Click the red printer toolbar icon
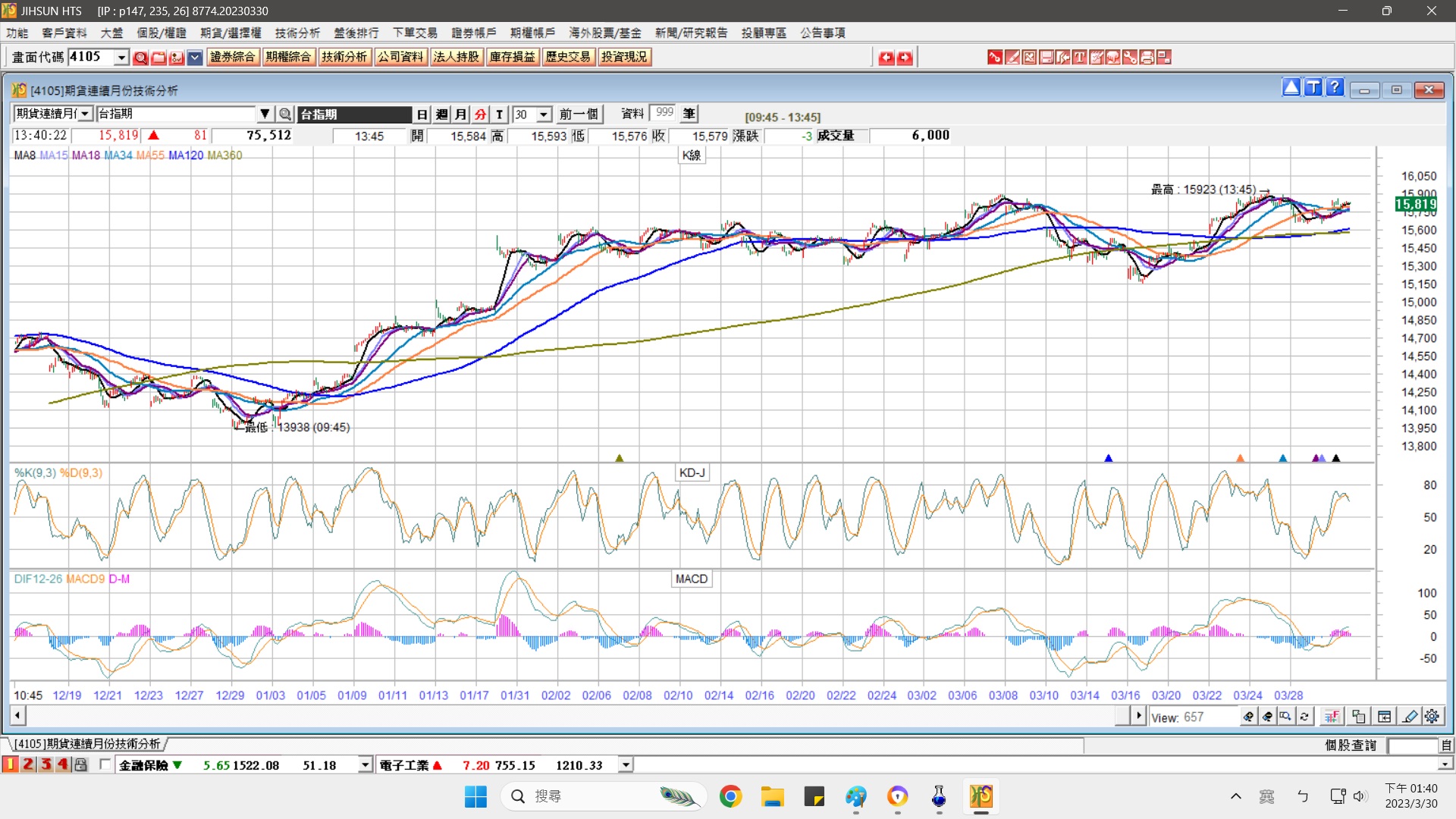 tap(1147, 58)
